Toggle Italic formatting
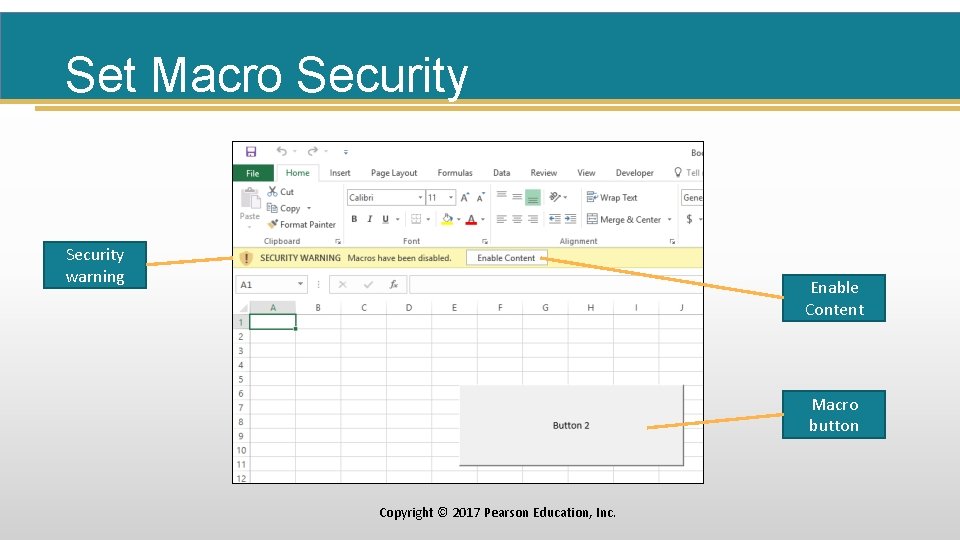The width and height of the screenshot is (960, 540). (x=369, y=219)
